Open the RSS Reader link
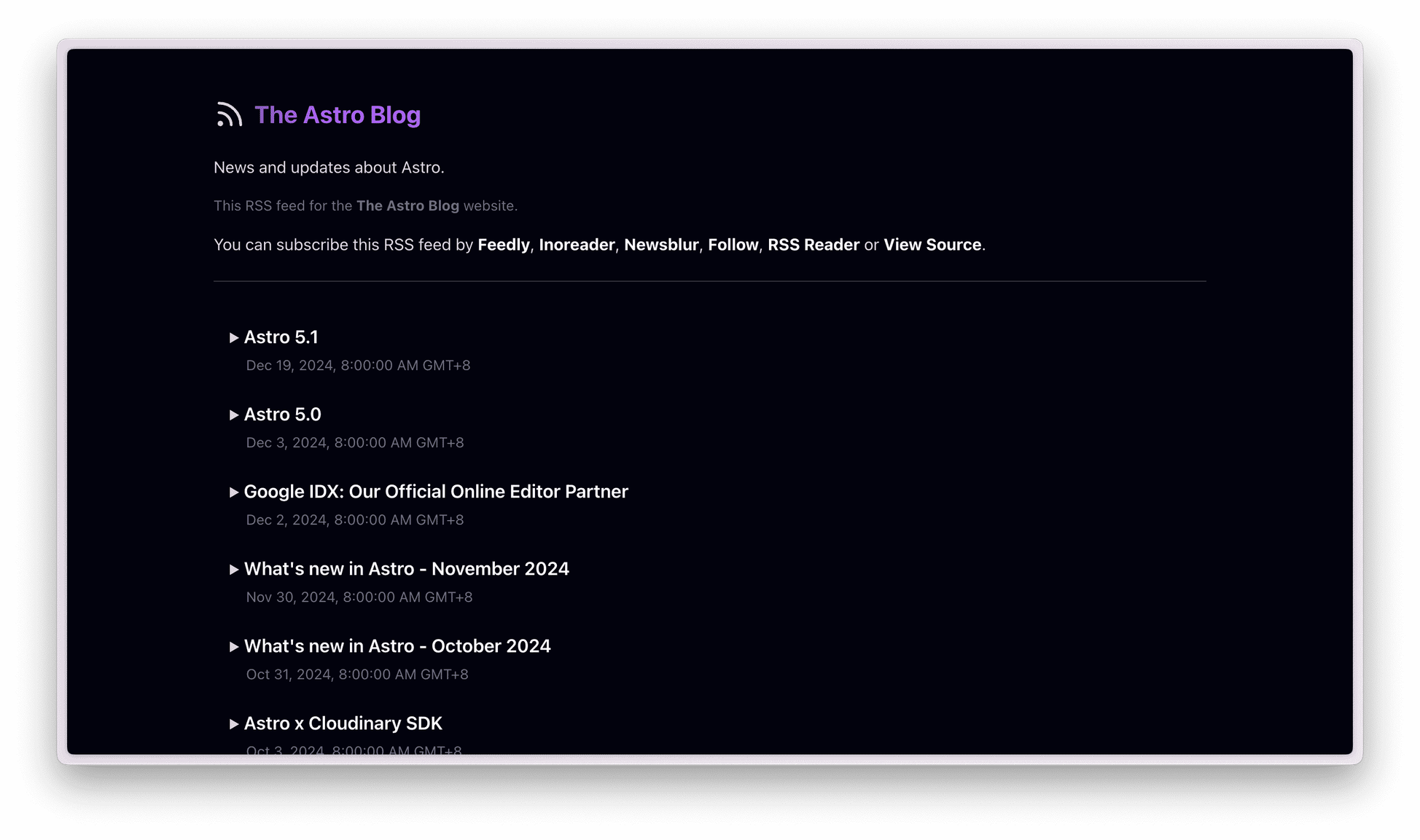Screen dimensions: 1420x840 pyautogui.click(x=813, y=245)
